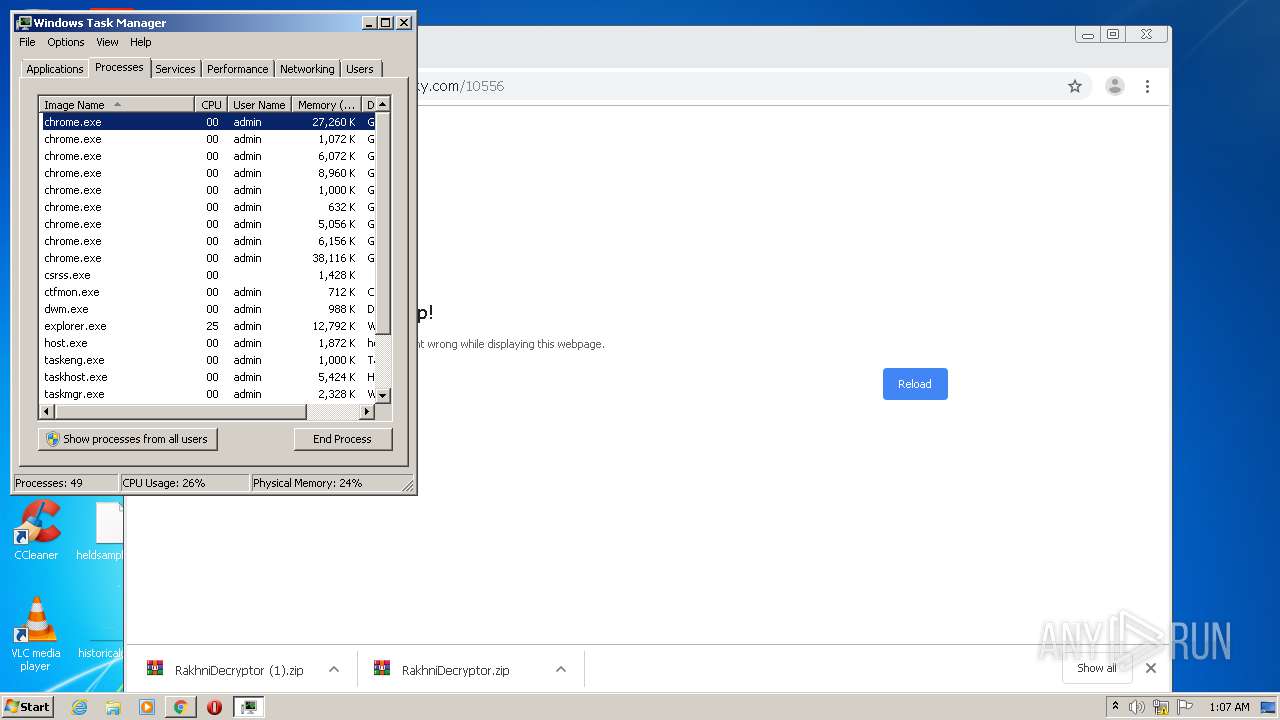The image size is (1280, 720).
Task: Open the CCleaner desktop shortcut
Action: (x=36, y=531)
